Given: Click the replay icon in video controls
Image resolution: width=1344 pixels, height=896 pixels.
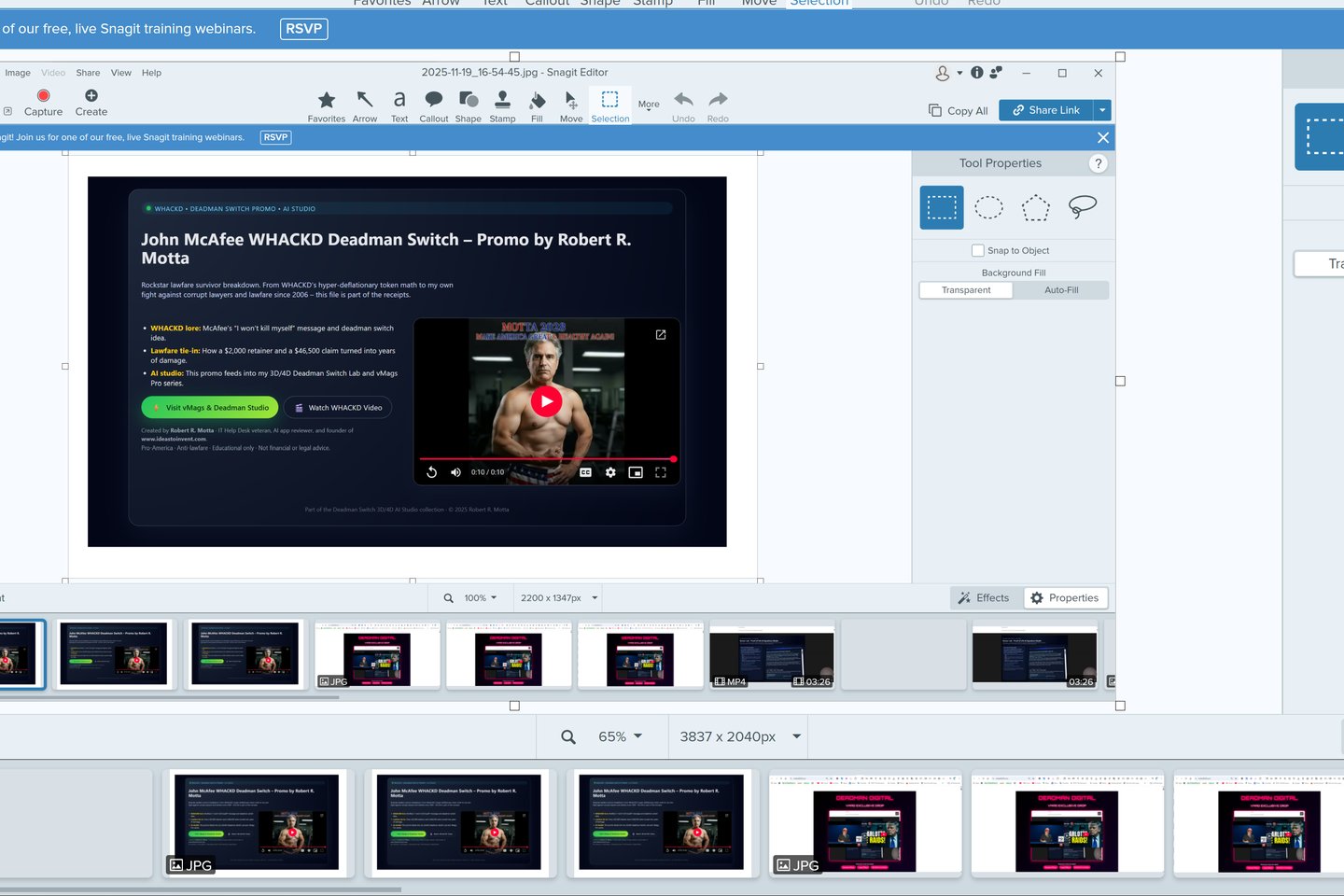Looking at the screenshot, I should [431, 472].
